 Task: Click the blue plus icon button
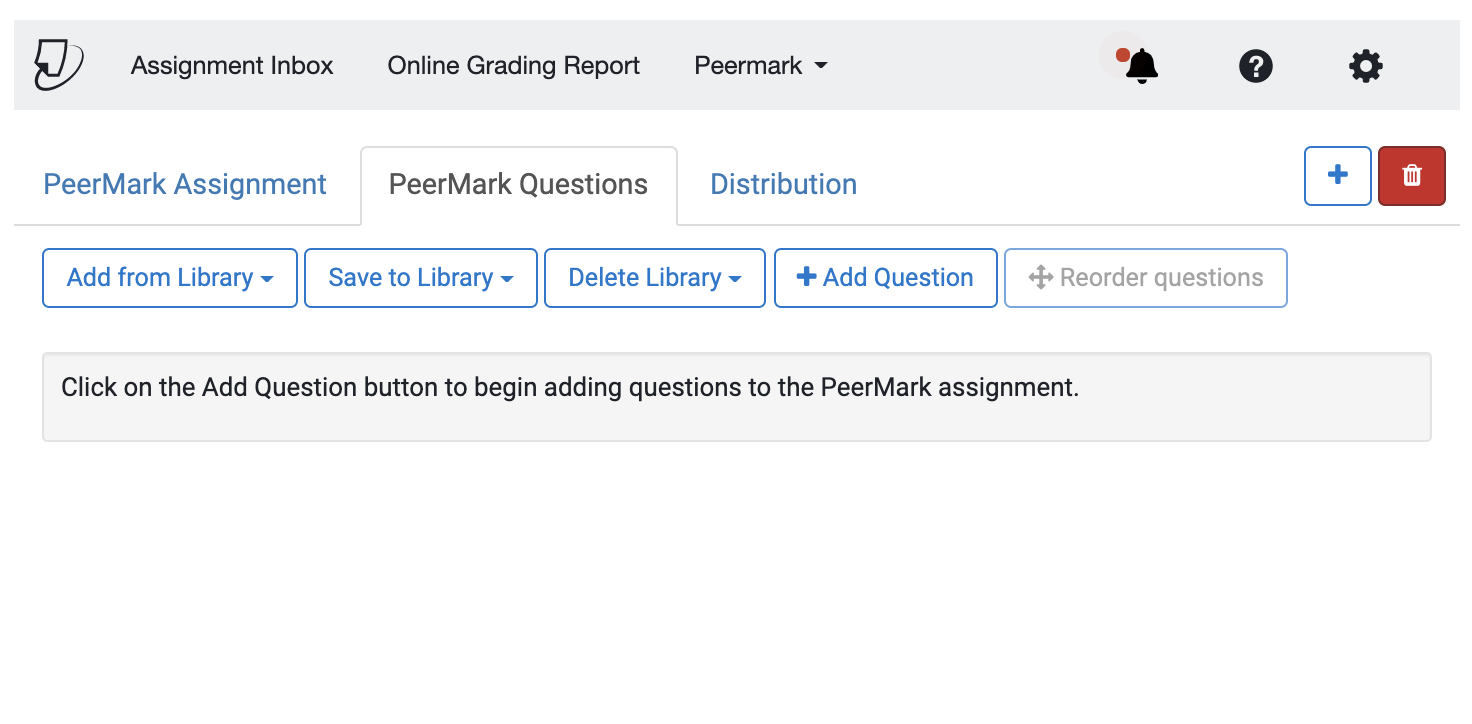pos(1337,176)
